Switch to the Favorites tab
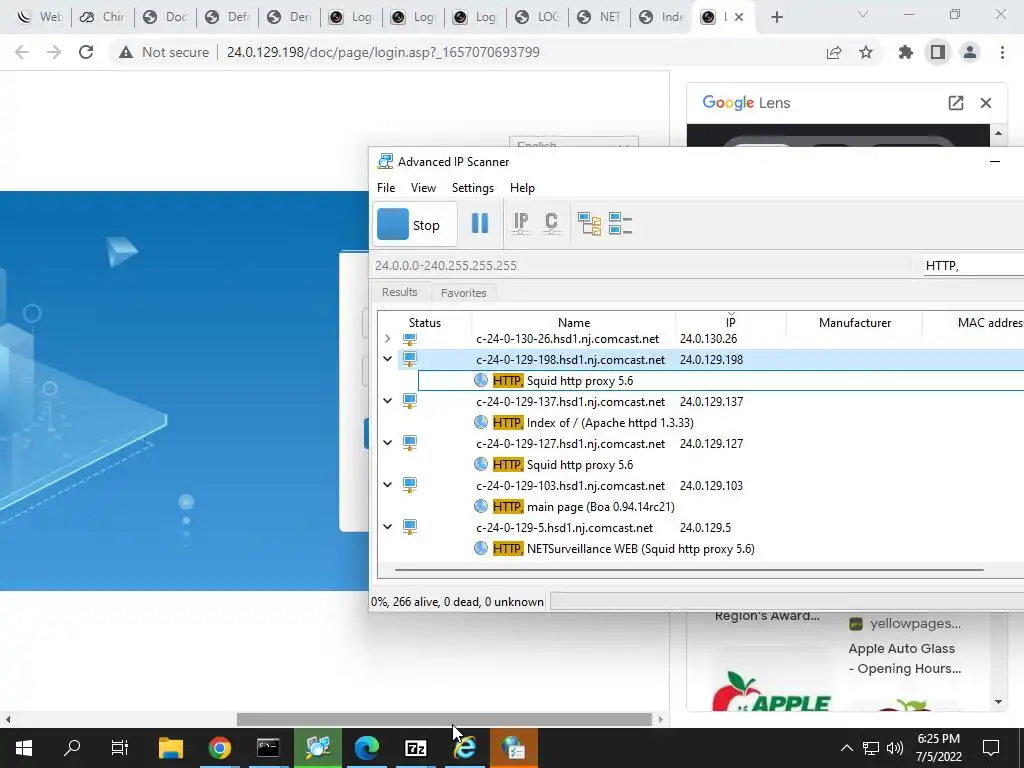This screenshot has height=768, width=1024. (x=464, y=293)
